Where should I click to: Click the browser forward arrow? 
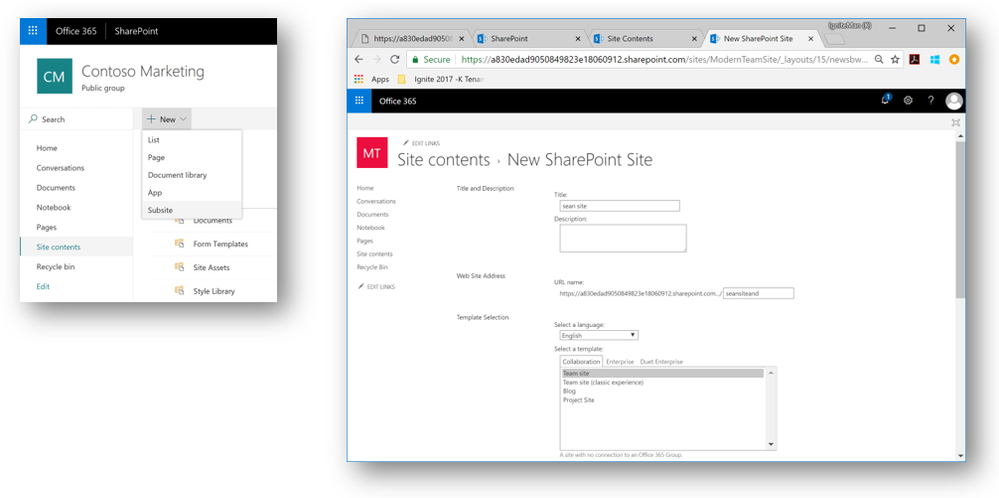(x=377, y=59)
